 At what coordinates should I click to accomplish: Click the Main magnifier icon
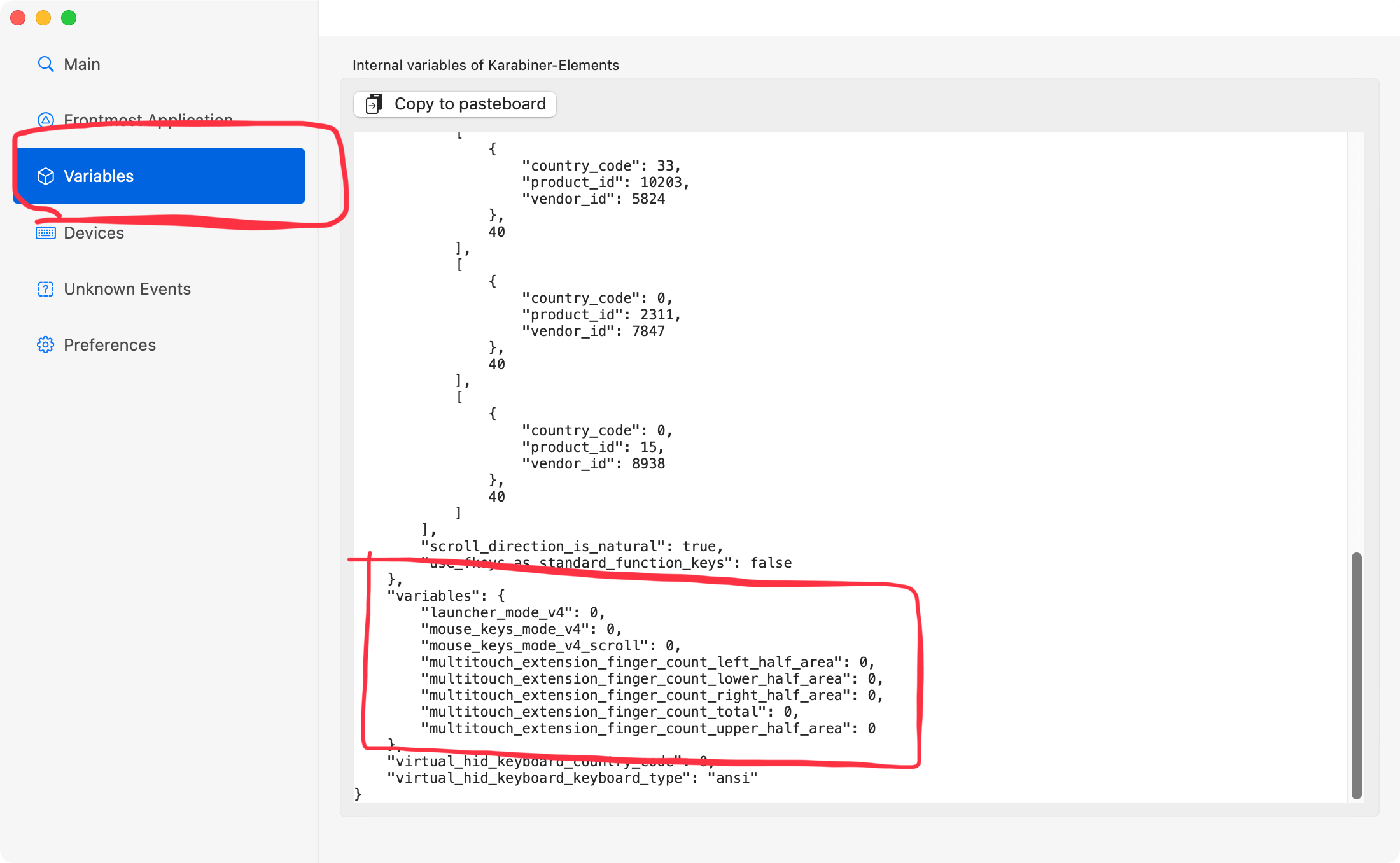point(46,64)
